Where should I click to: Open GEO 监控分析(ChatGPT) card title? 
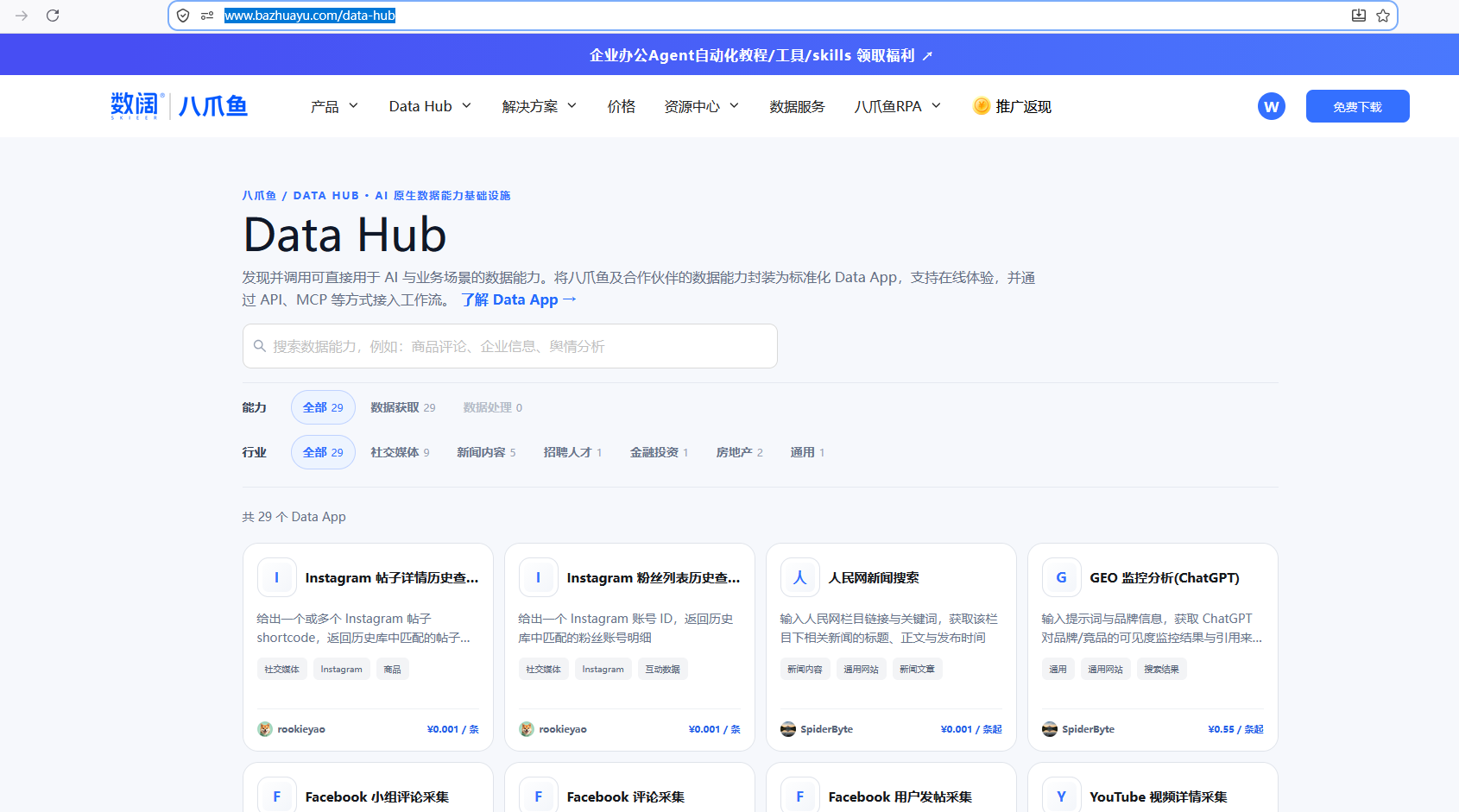point(1164,577)
